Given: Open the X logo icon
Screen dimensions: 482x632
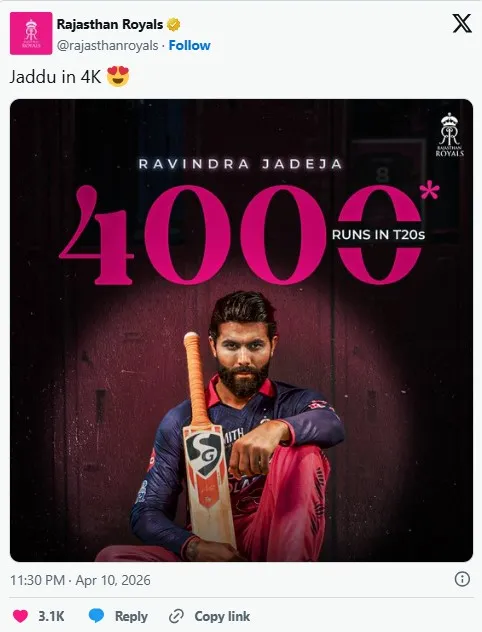Looking at the screenshot, I should (462, 23).
